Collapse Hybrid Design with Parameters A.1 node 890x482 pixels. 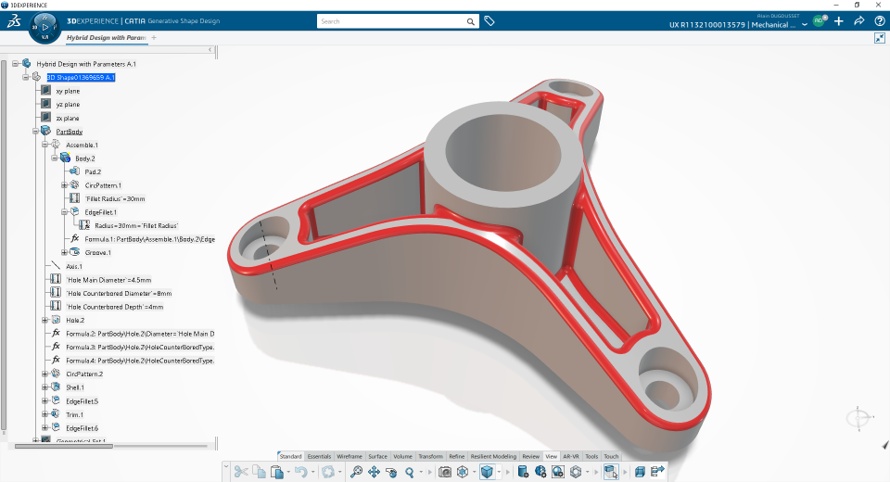click(15, 64)
